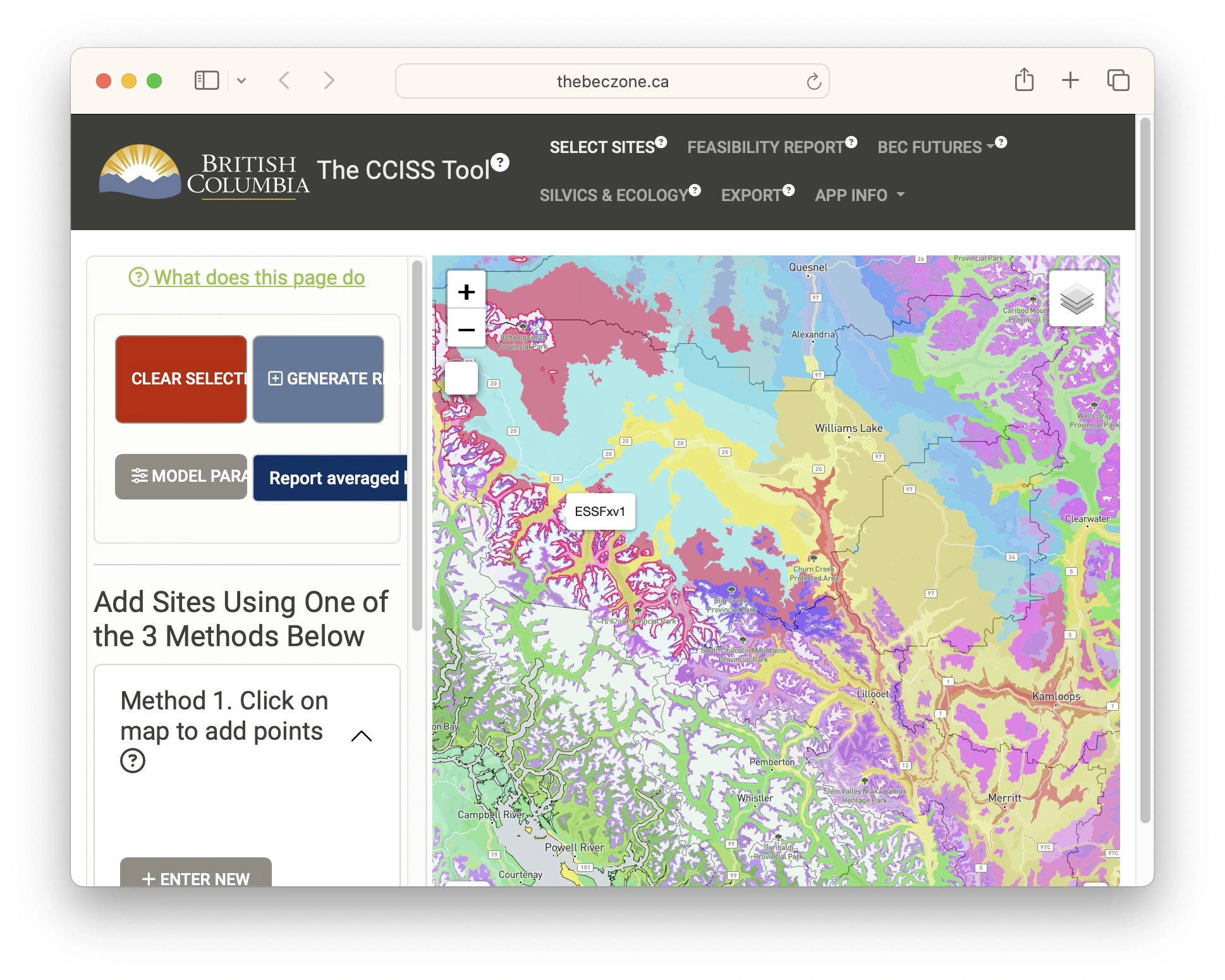
Task: Reload the page with refresh icon
Action: 814,82
